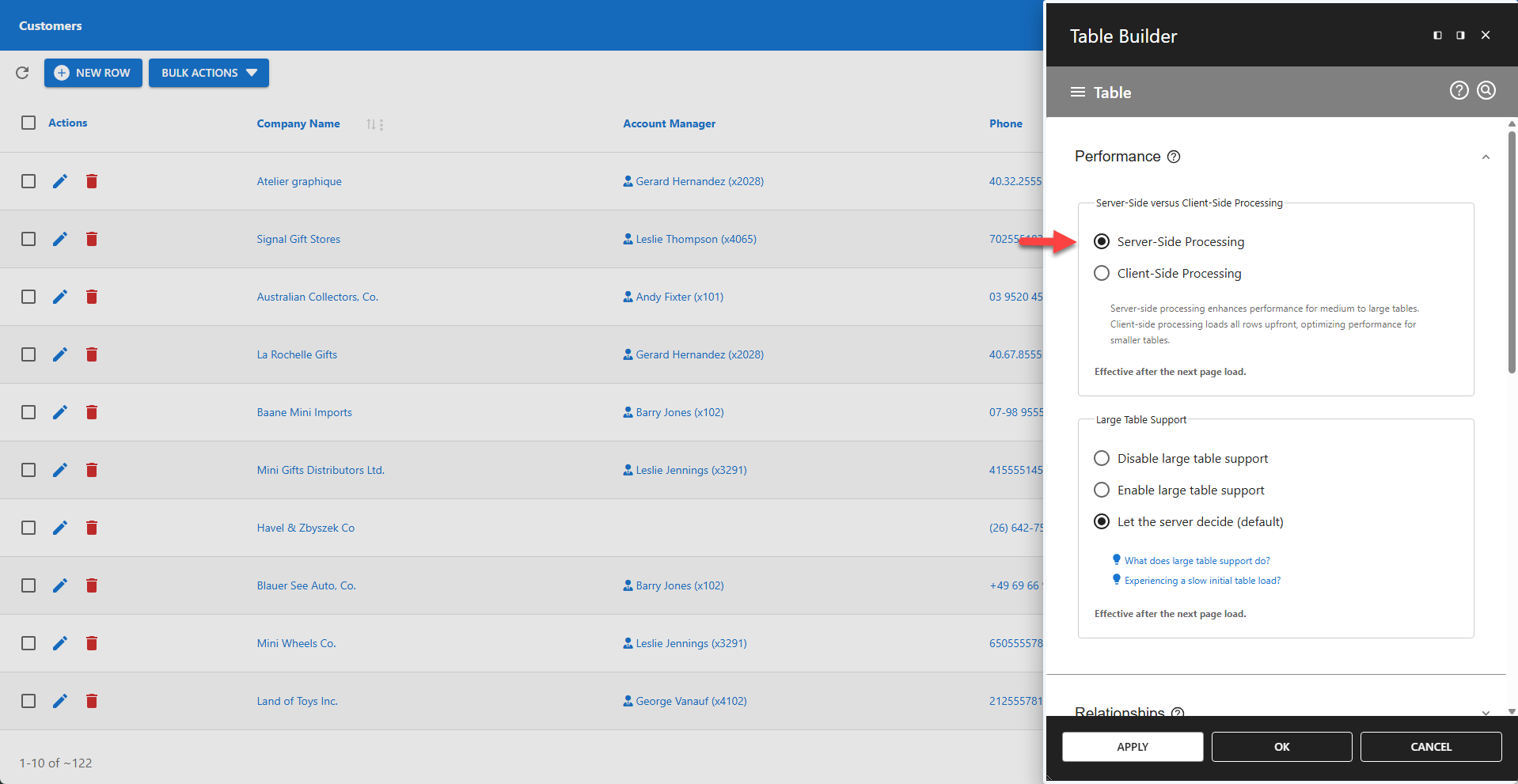Check the select-all checkbox in the header
Screen dimensions: 1518x784
[28, 123]
